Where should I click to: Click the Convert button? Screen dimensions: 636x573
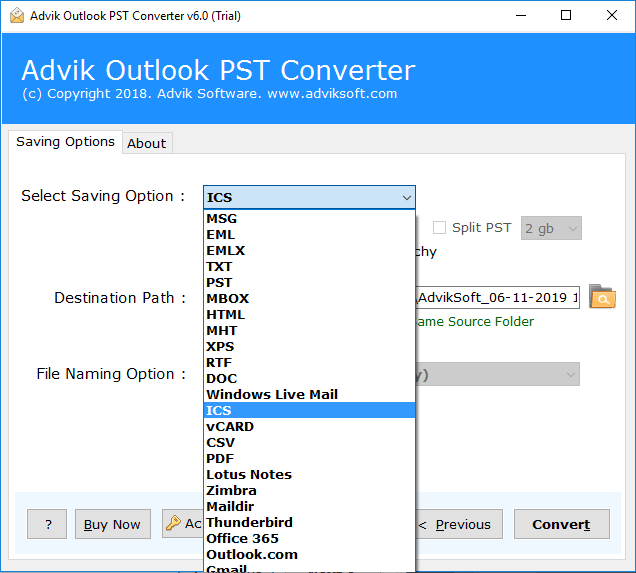[561, 524]
